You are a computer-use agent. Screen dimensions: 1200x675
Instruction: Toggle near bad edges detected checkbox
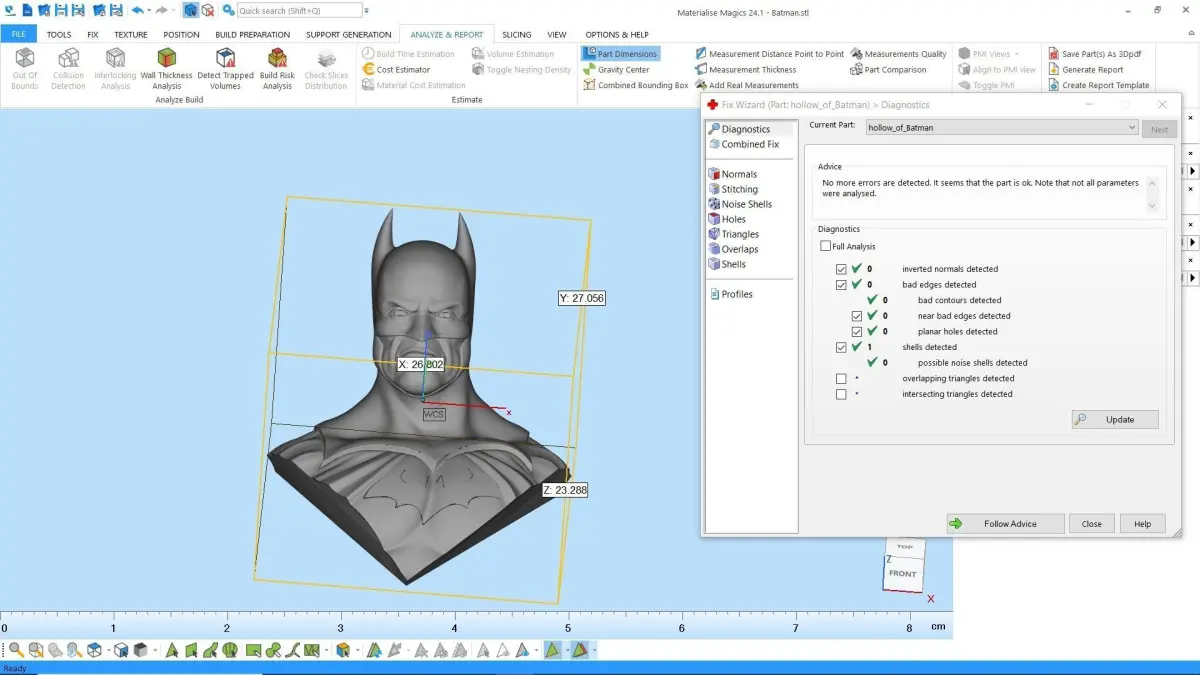(x=857, y=316)
